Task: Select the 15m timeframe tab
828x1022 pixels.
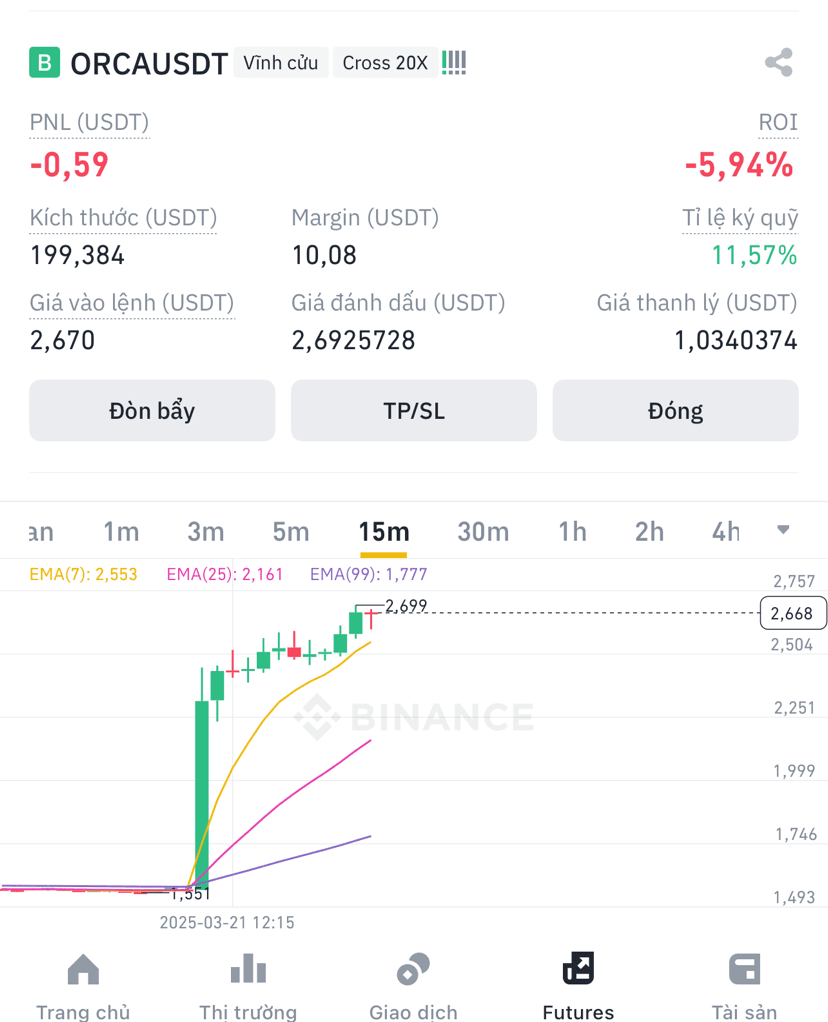Action: click(384, 532)
